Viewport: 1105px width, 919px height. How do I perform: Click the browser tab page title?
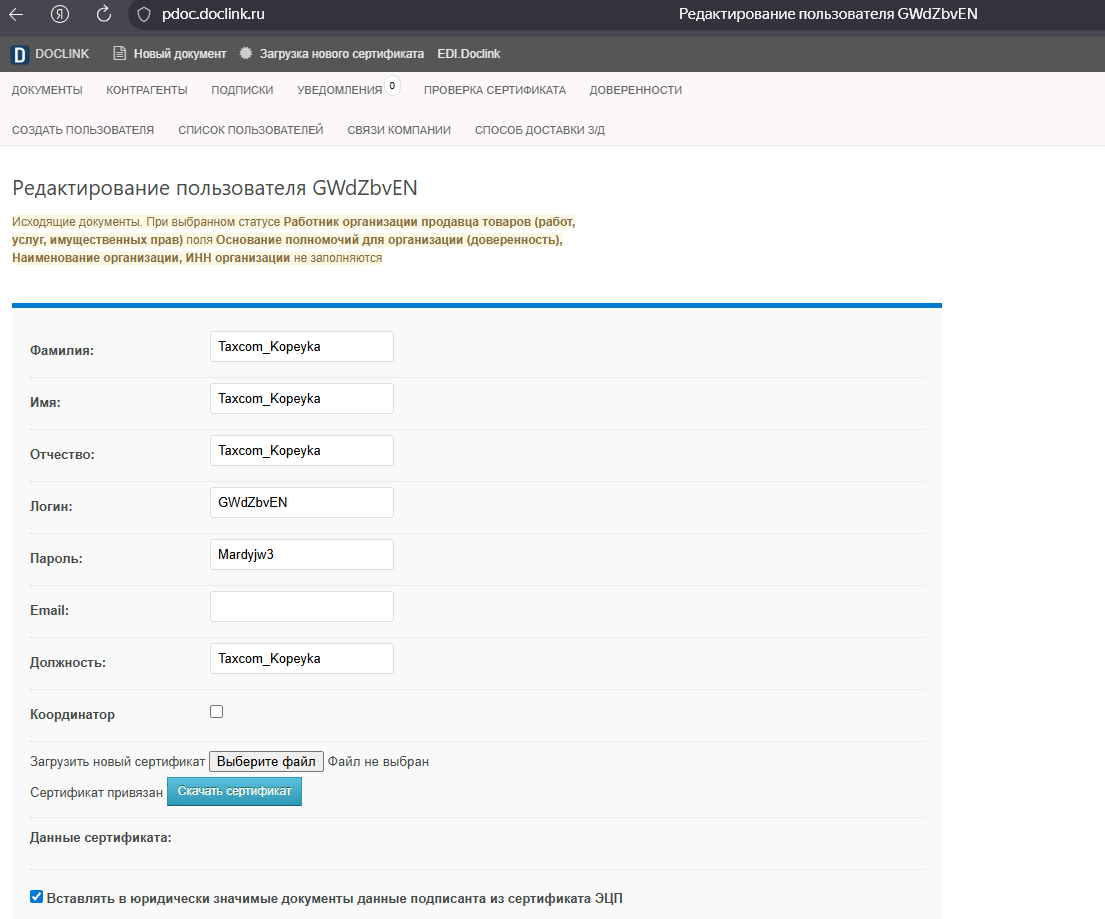(828, 14)
